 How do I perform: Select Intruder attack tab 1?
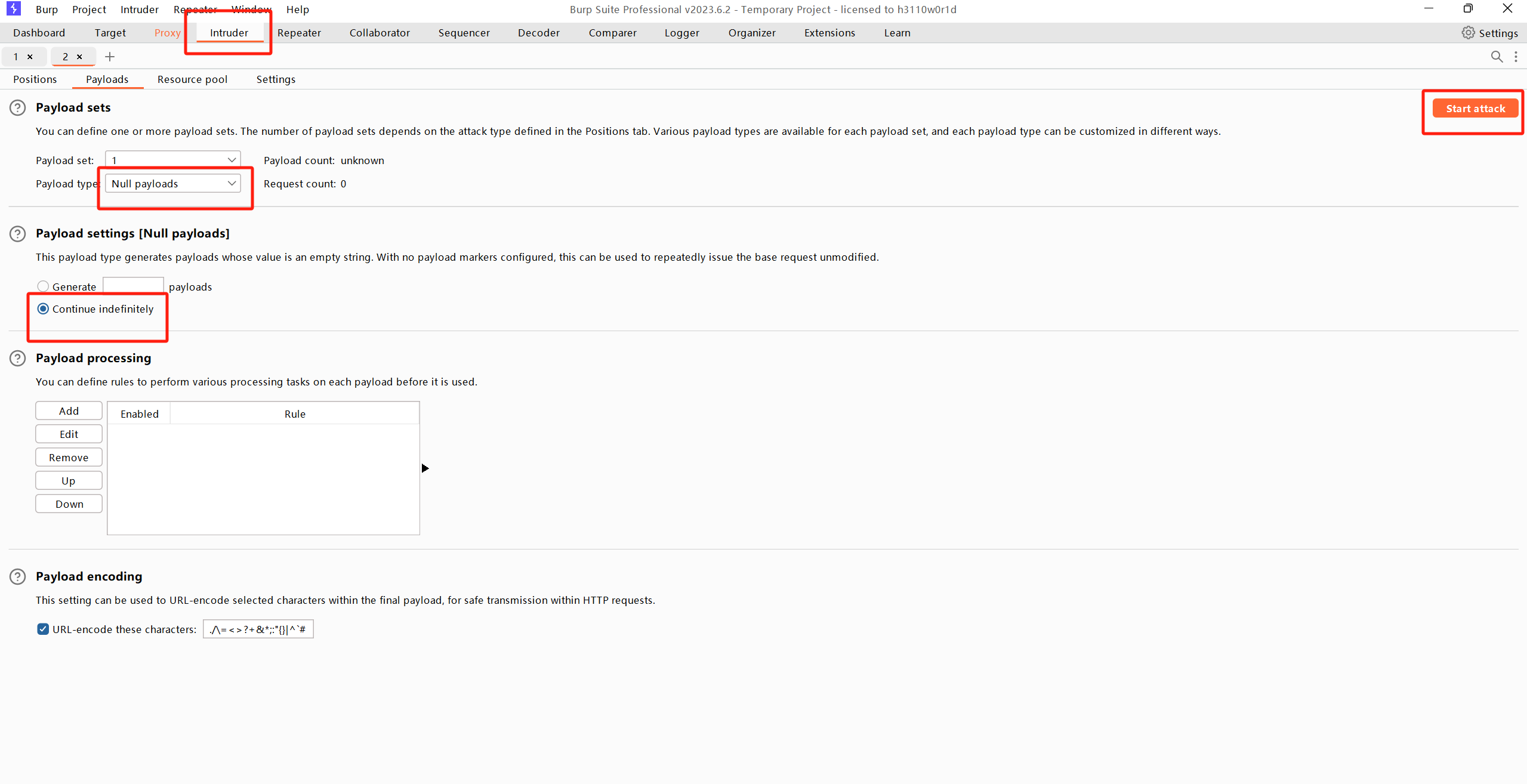pyautogui.click(x=16, y=57)
